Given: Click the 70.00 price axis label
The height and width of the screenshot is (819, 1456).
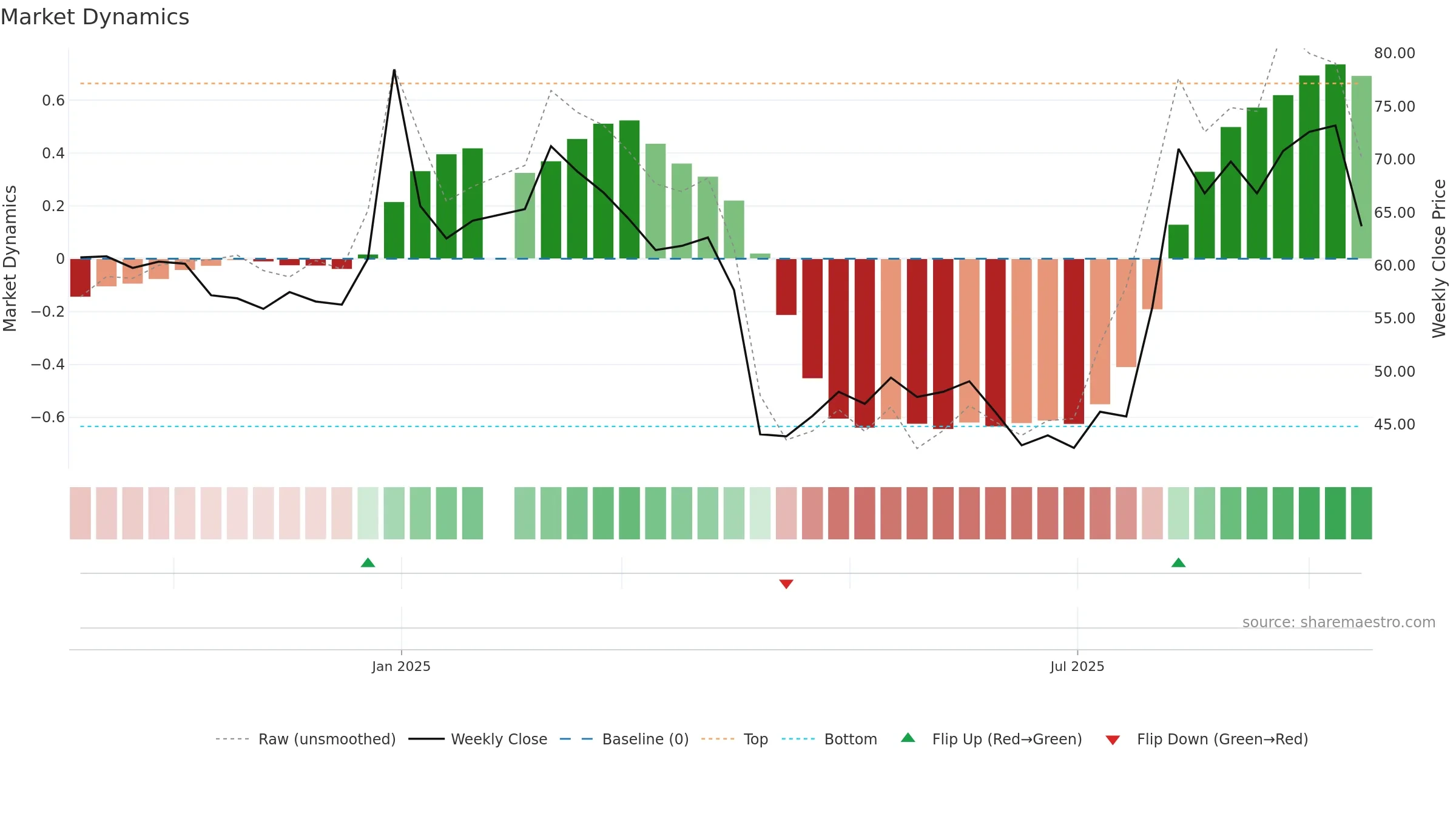Looking at the screenshot, I should click(1395, 160).
